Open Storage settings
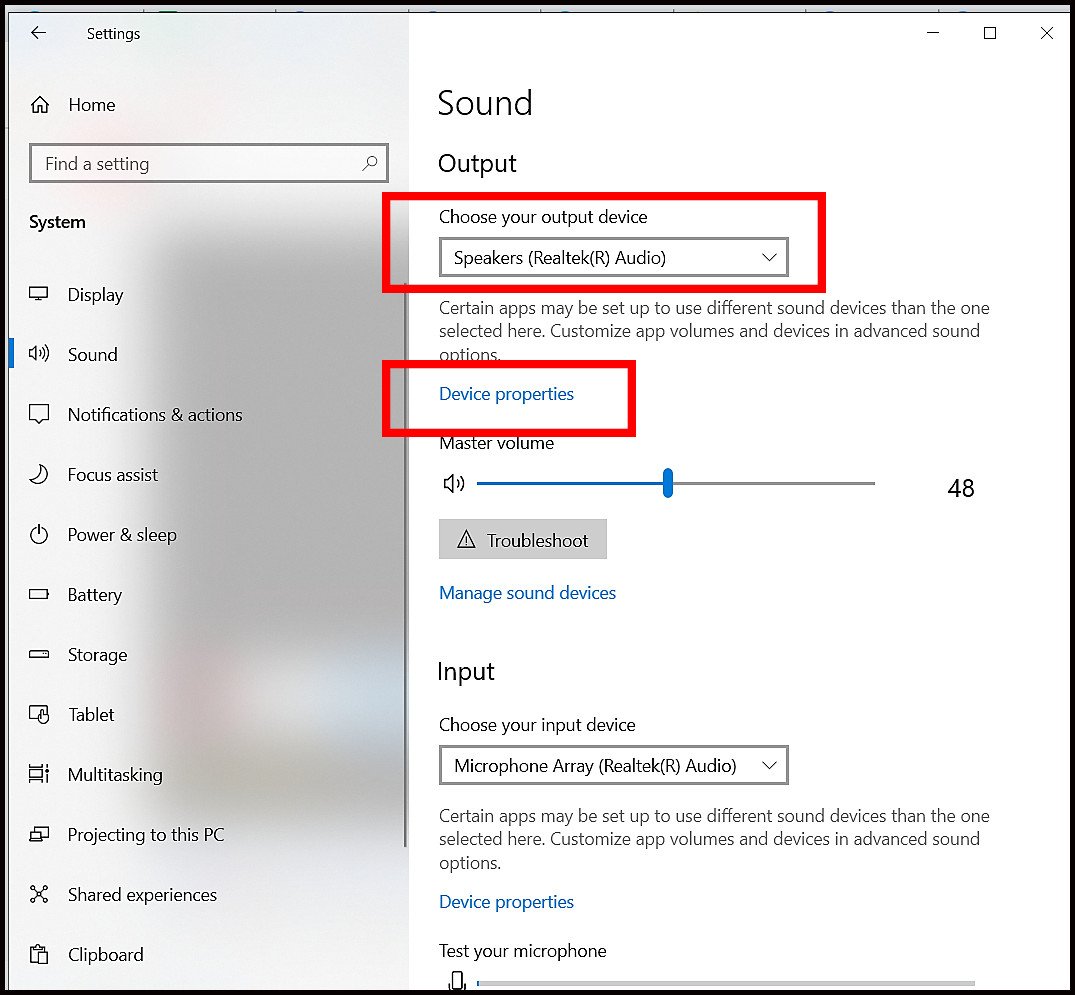This screenshot has width=1075, height=995. (x=97, y=654)
